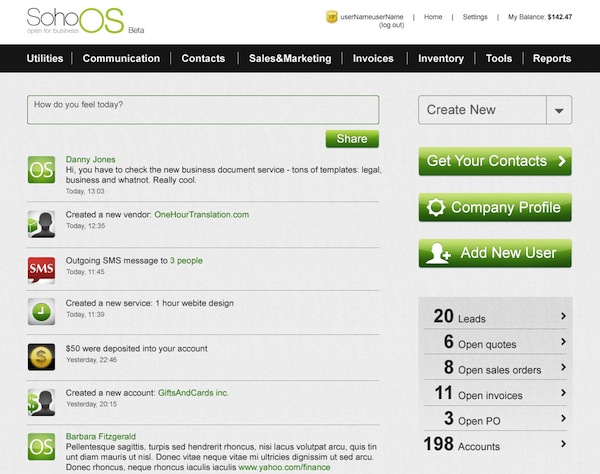Screen dimensions: 600x474
Task: Open the Sales&Marketing menu
Action: (289, 58)
